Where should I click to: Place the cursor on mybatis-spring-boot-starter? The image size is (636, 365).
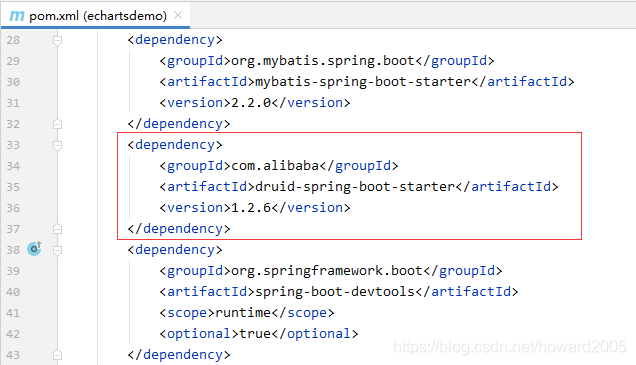[363, 82]
